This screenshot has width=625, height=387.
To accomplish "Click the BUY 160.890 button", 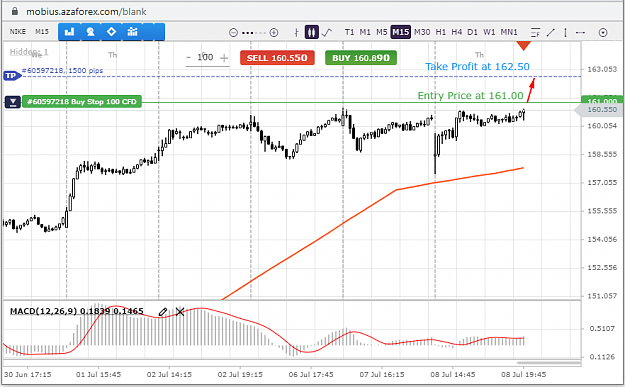I will point(361,58).
